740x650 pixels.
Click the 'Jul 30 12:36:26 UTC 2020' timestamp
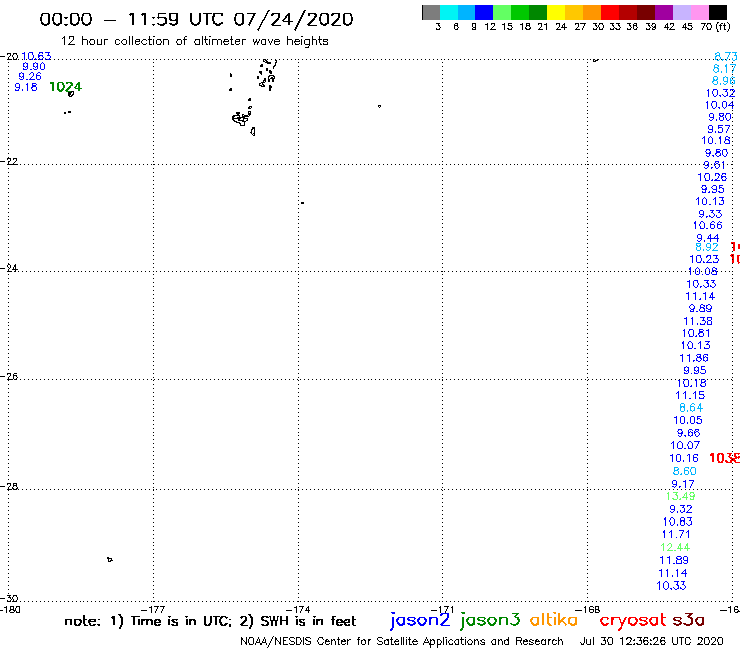(x=651, y=641)
